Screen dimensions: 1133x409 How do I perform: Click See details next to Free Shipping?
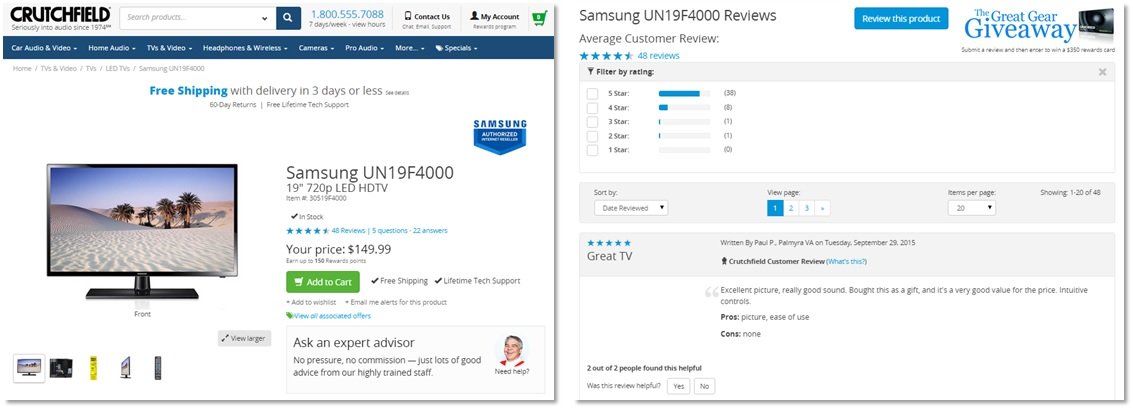[x=397, y=93]
